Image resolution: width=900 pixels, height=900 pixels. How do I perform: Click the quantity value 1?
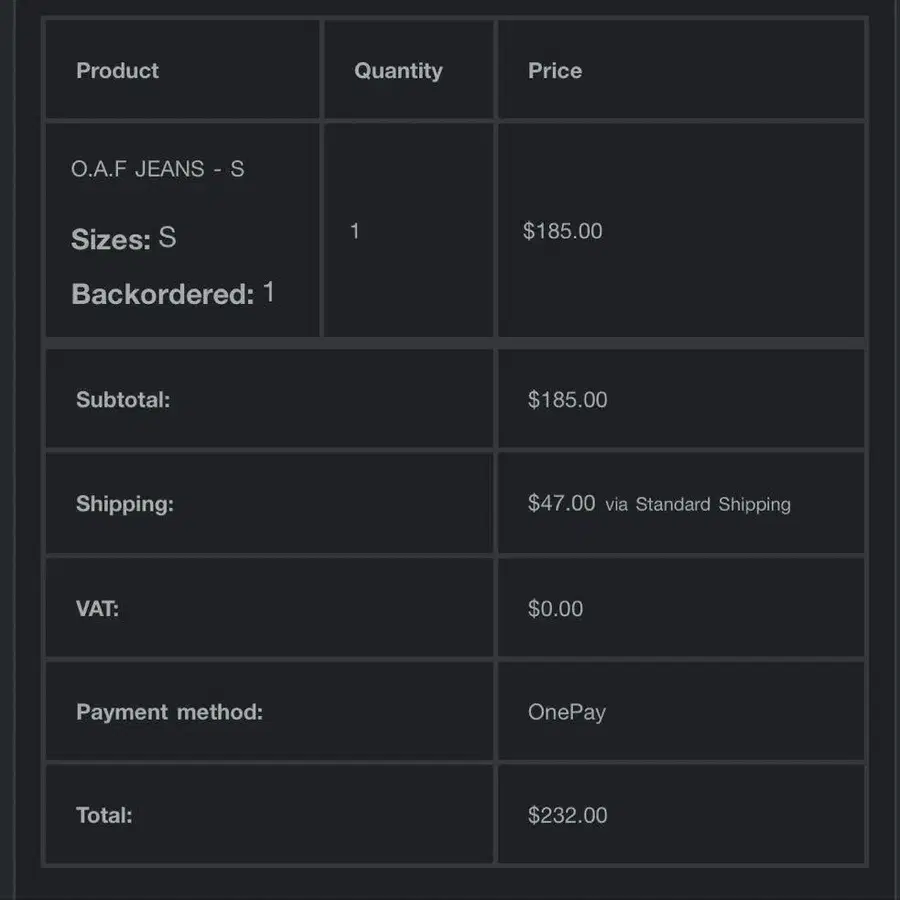355,231
